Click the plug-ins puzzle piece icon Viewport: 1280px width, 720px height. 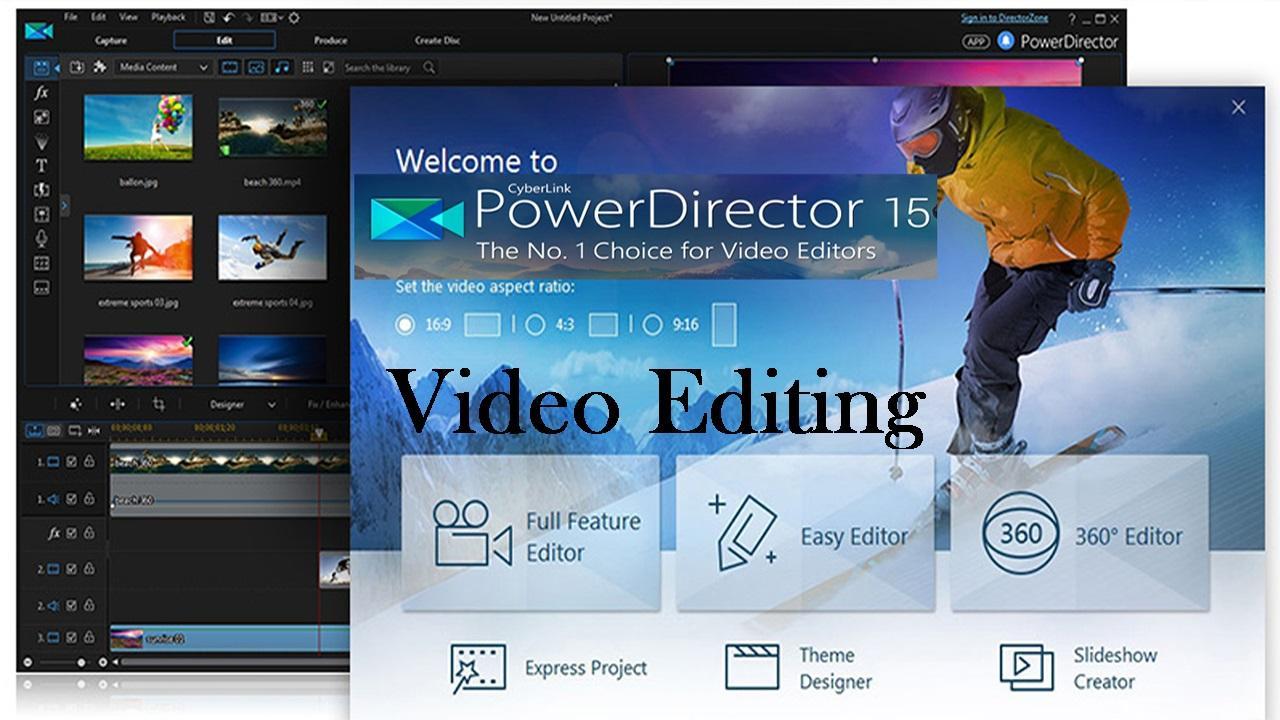point(99,67)
